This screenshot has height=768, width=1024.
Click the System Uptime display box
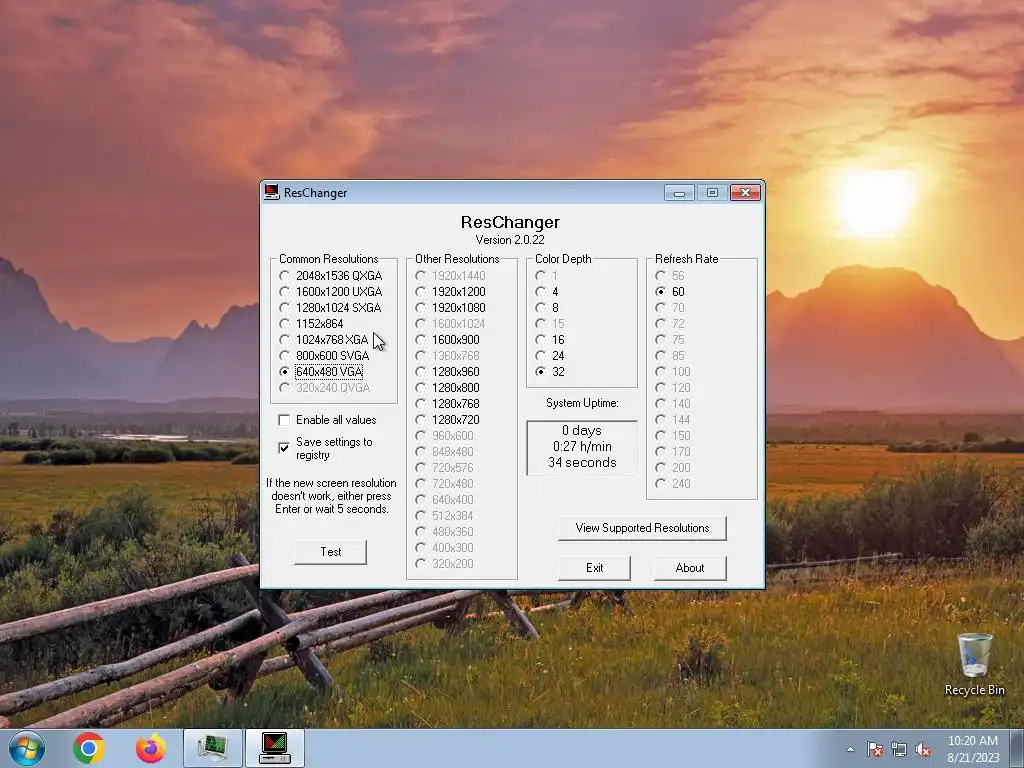[582, 447]
